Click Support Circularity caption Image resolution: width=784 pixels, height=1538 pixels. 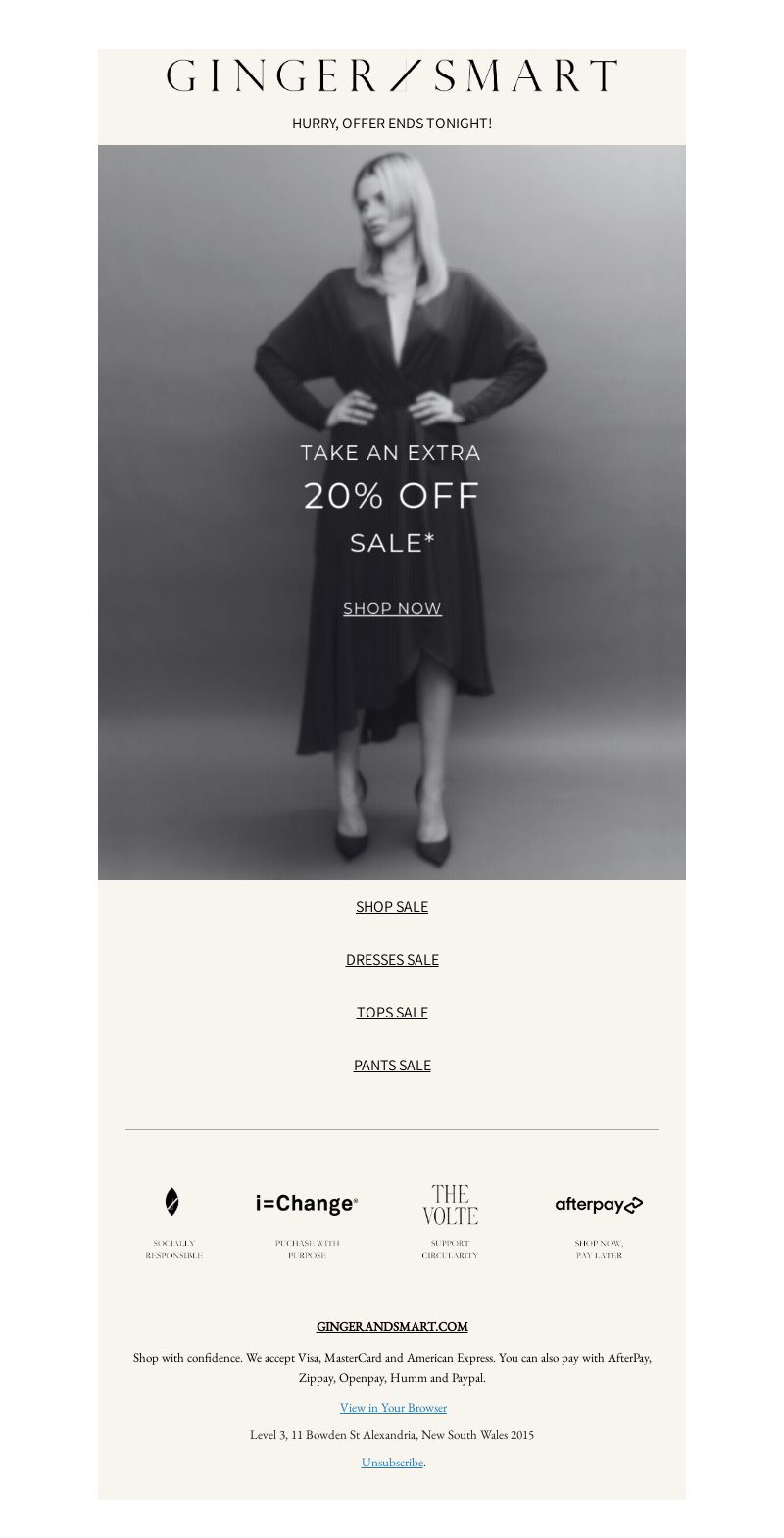[450, 1249]
